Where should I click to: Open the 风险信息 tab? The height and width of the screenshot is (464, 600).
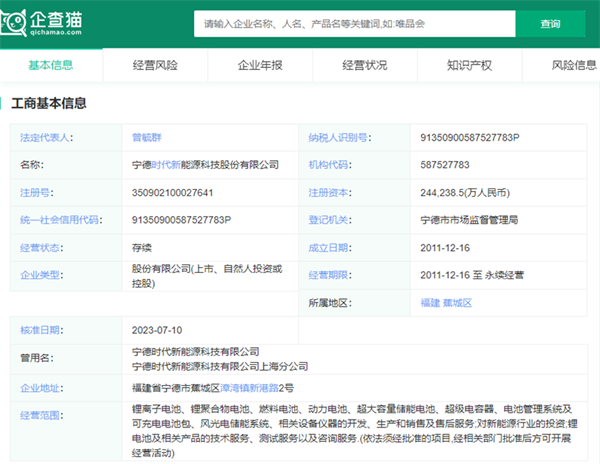point(573,65)
